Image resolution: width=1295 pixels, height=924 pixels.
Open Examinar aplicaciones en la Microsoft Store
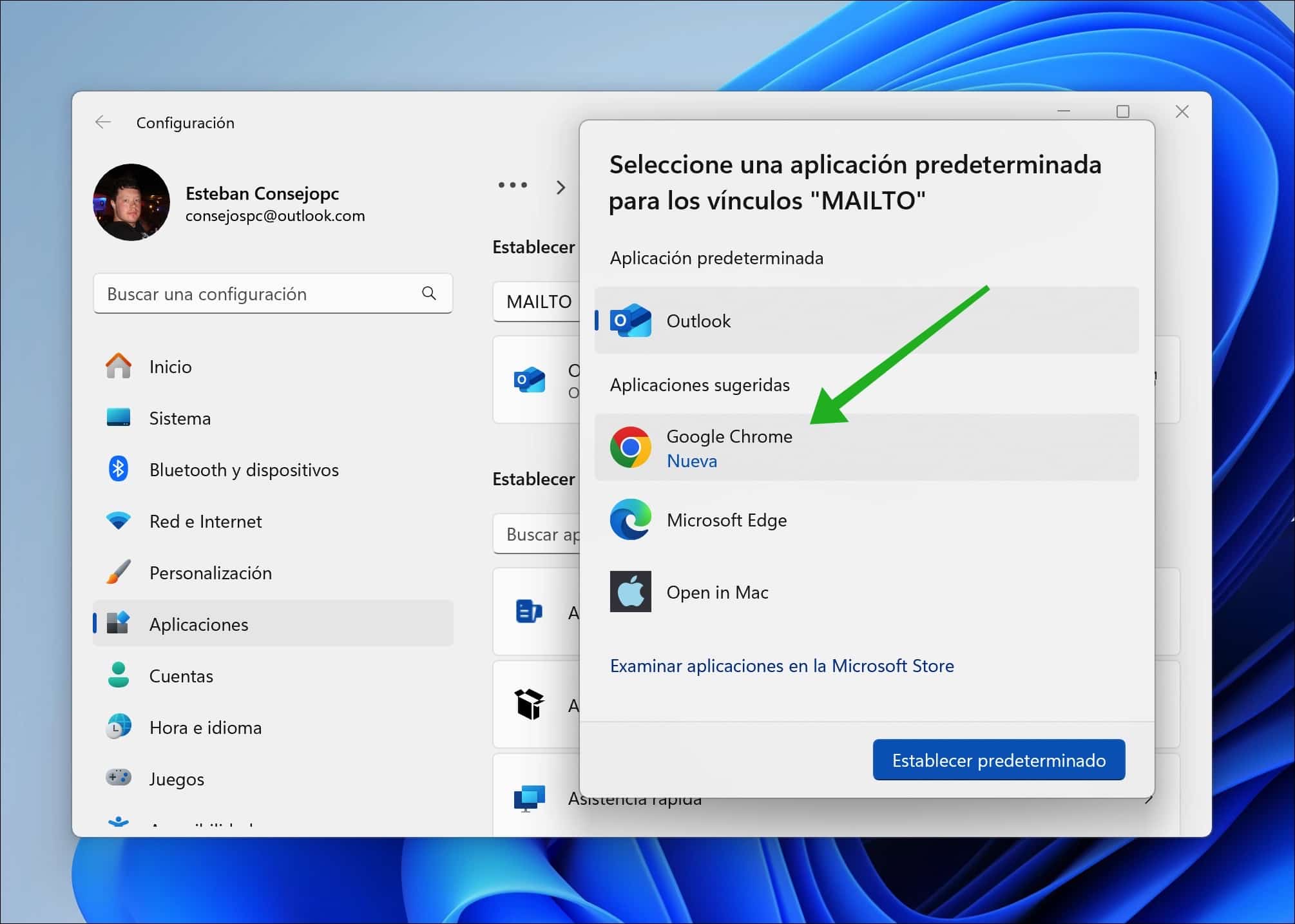coord(782,666)
